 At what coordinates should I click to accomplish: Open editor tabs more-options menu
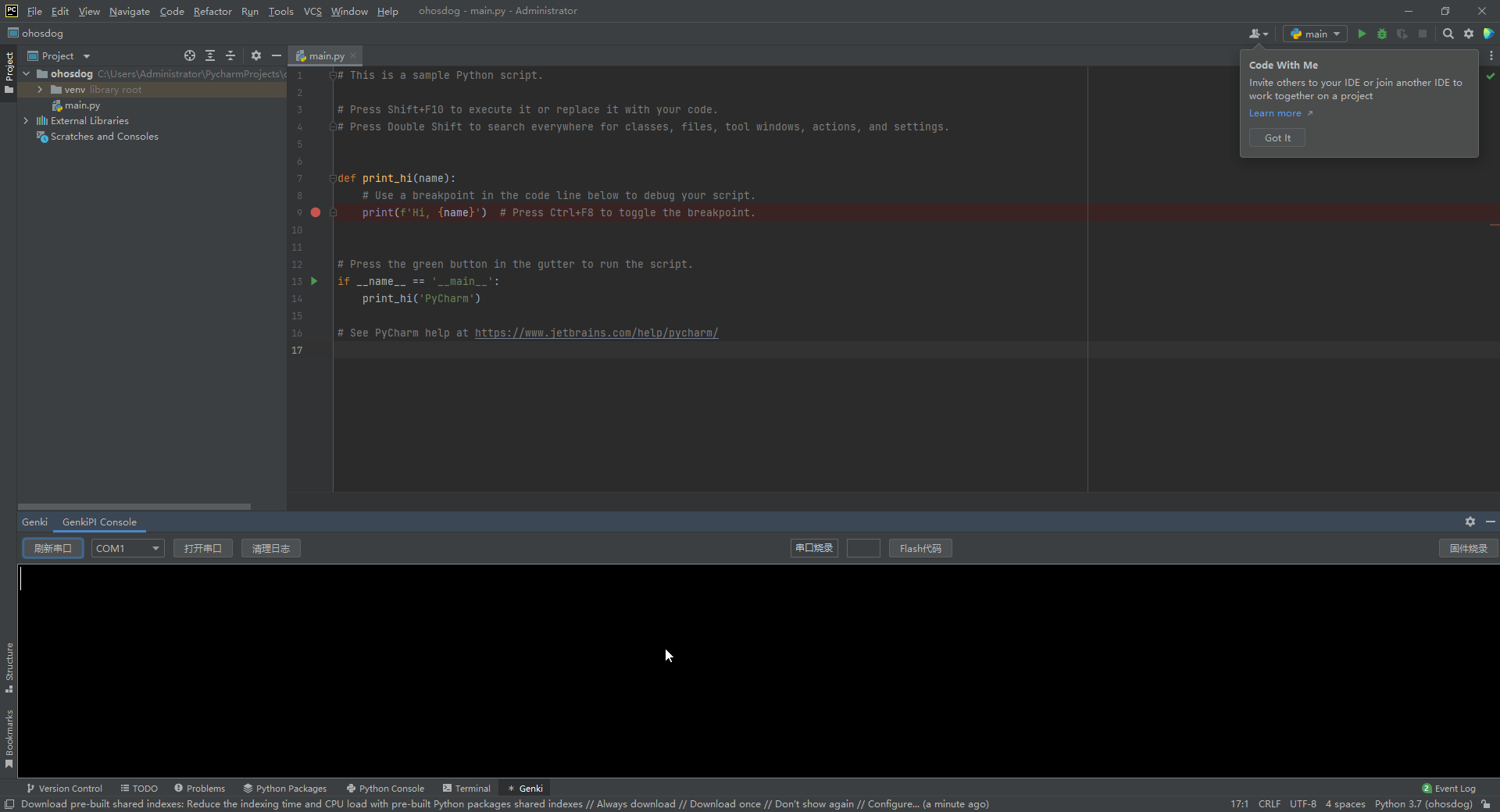click(1491, 55)
